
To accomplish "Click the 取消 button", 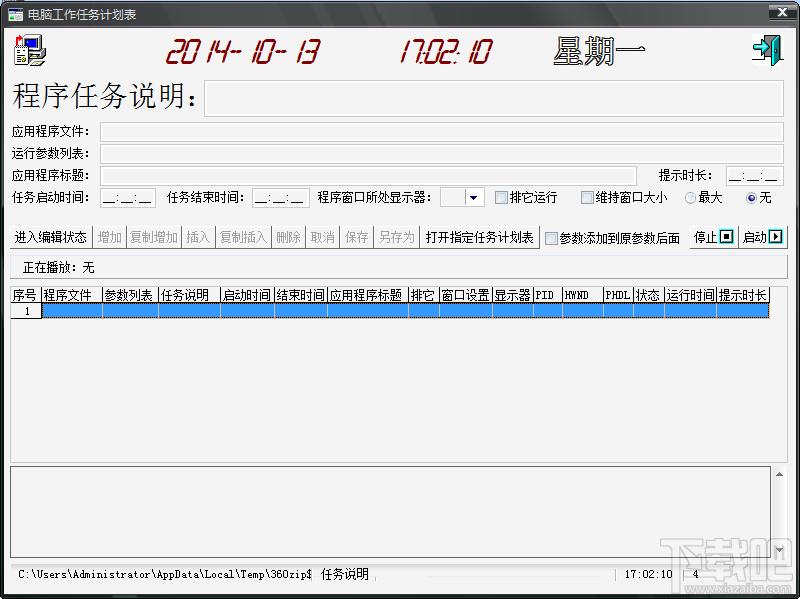I will 322,237.
